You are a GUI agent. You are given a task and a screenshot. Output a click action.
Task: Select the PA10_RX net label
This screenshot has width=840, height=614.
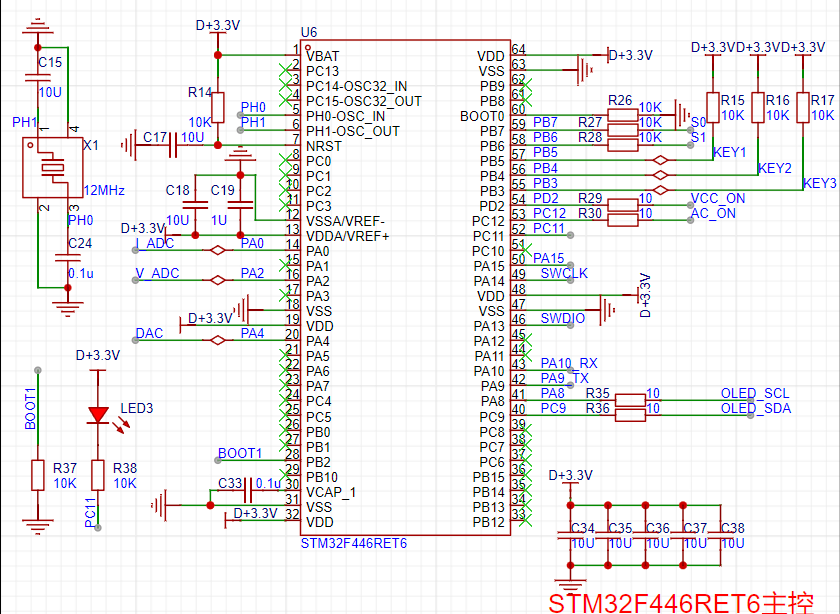[x=569, y=363]
